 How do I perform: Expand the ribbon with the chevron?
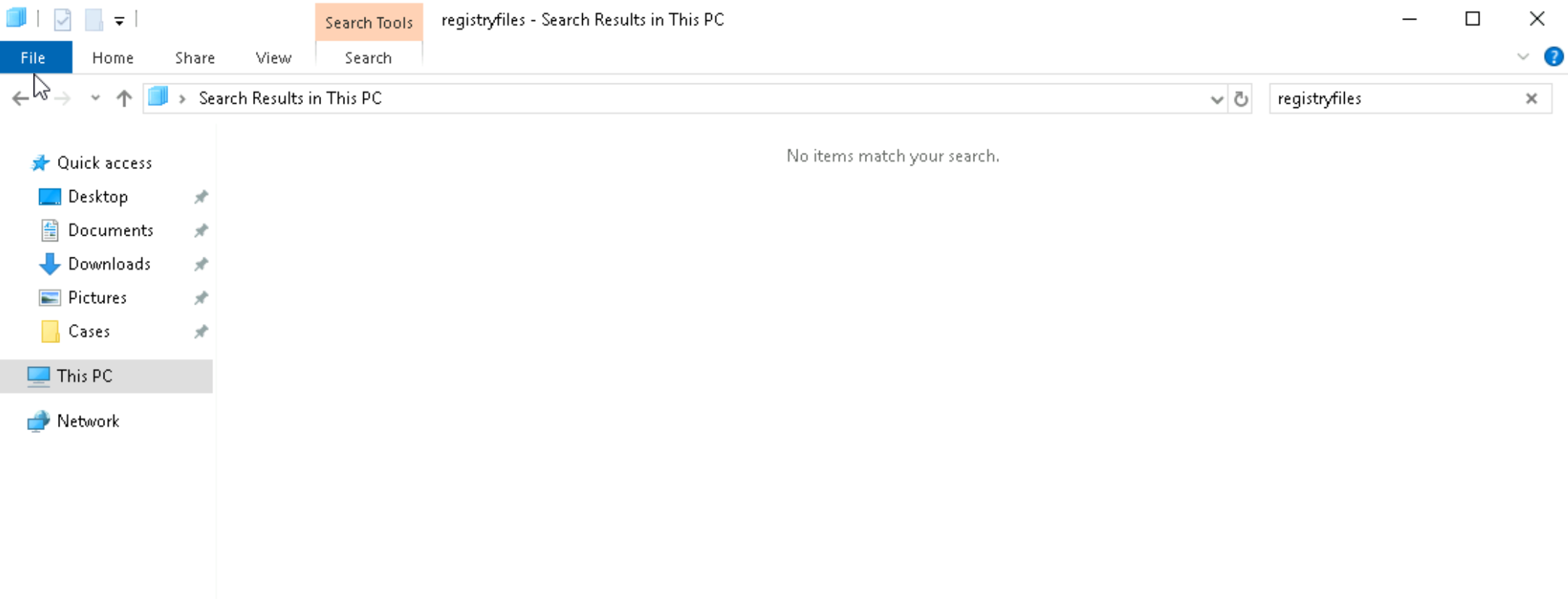pos(1522,57)
